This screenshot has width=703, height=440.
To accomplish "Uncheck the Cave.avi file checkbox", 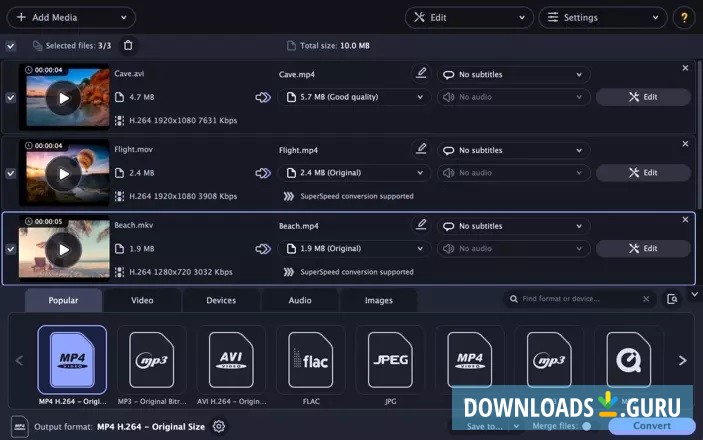I will click(10, 97).
